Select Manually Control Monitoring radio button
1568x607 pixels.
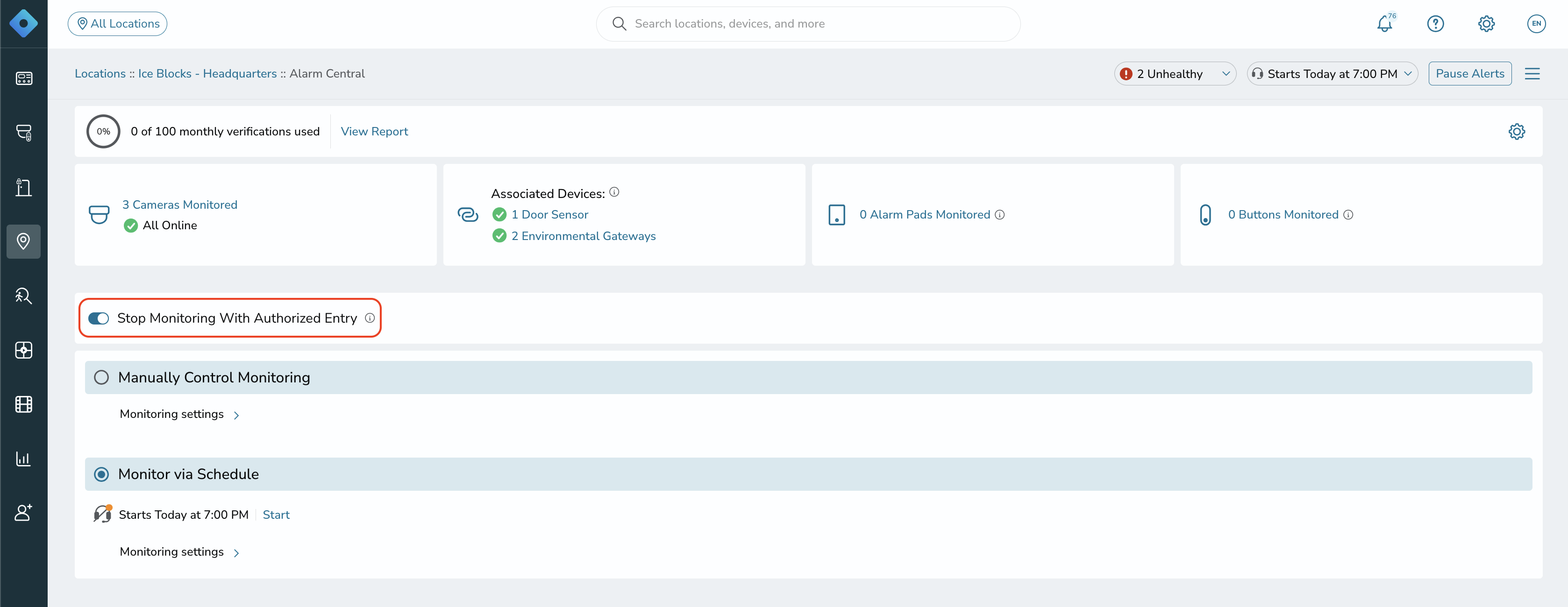tap(102, 378)
